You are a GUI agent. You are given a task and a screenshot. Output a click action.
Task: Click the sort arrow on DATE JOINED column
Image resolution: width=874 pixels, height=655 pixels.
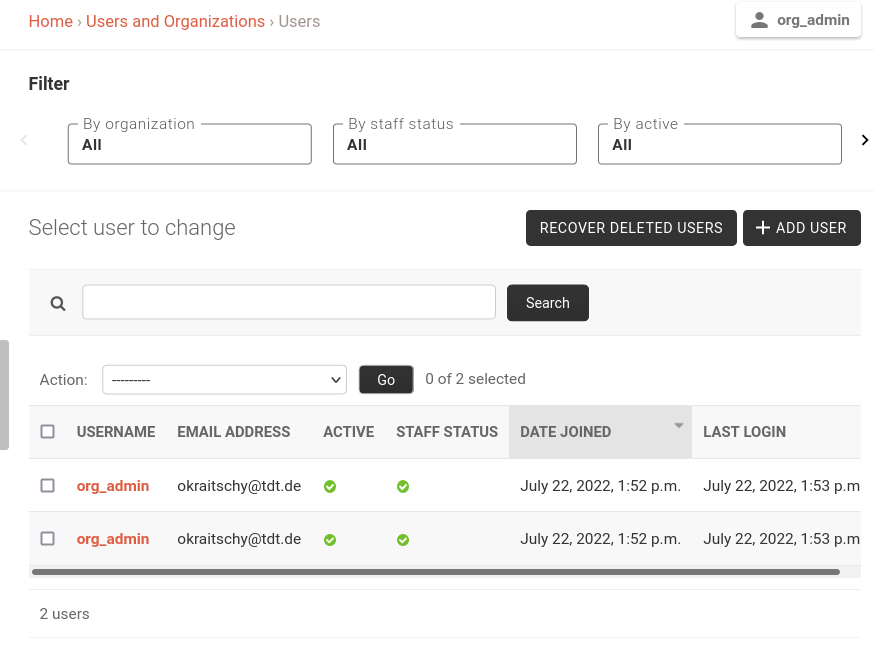(678, 424)
